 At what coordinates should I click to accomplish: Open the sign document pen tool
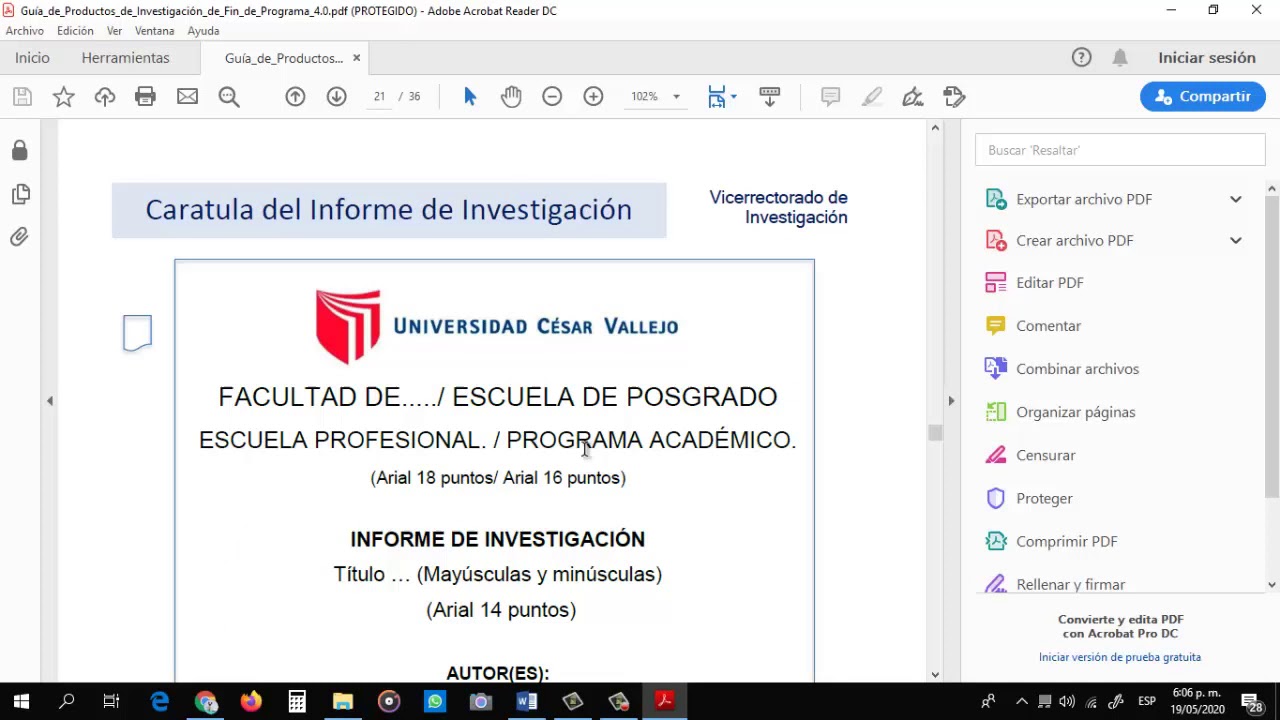(912, 97)
